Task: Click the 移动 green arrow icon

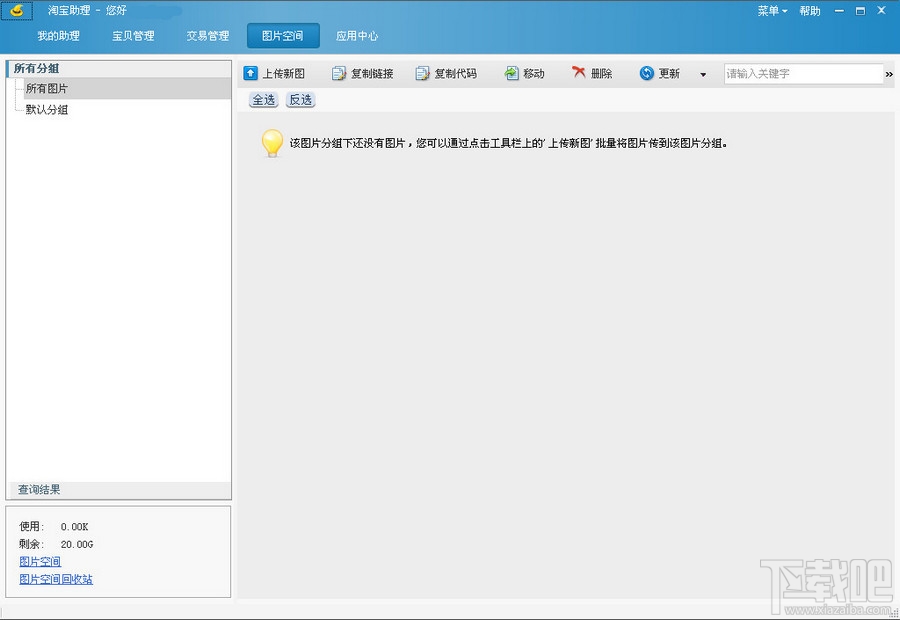Action: coord(511,73)
